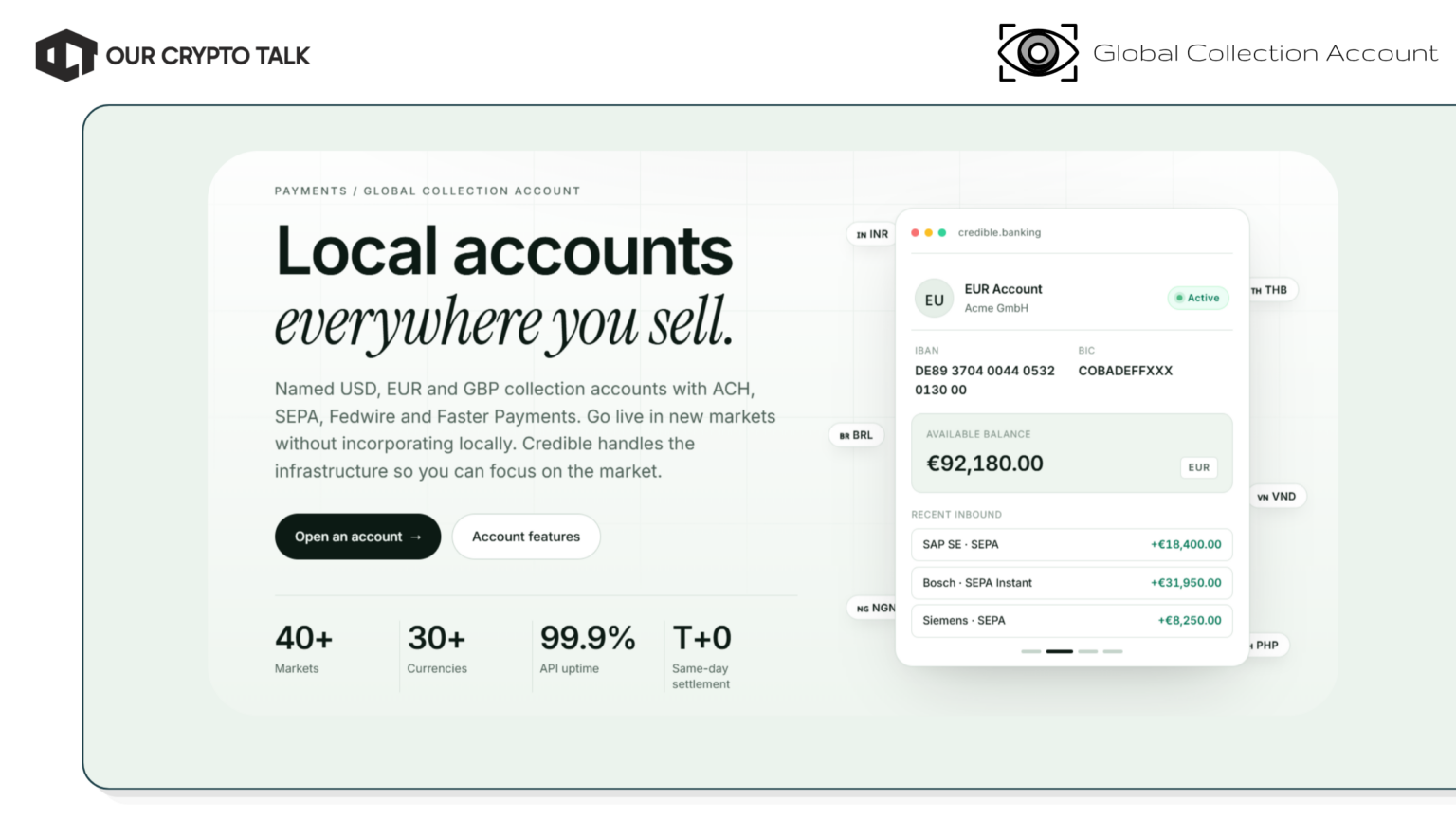Click the +€8,250.00 amount
Image resolution: width=1456 pixels, height=819 pixels.
tap(1190, 621)
